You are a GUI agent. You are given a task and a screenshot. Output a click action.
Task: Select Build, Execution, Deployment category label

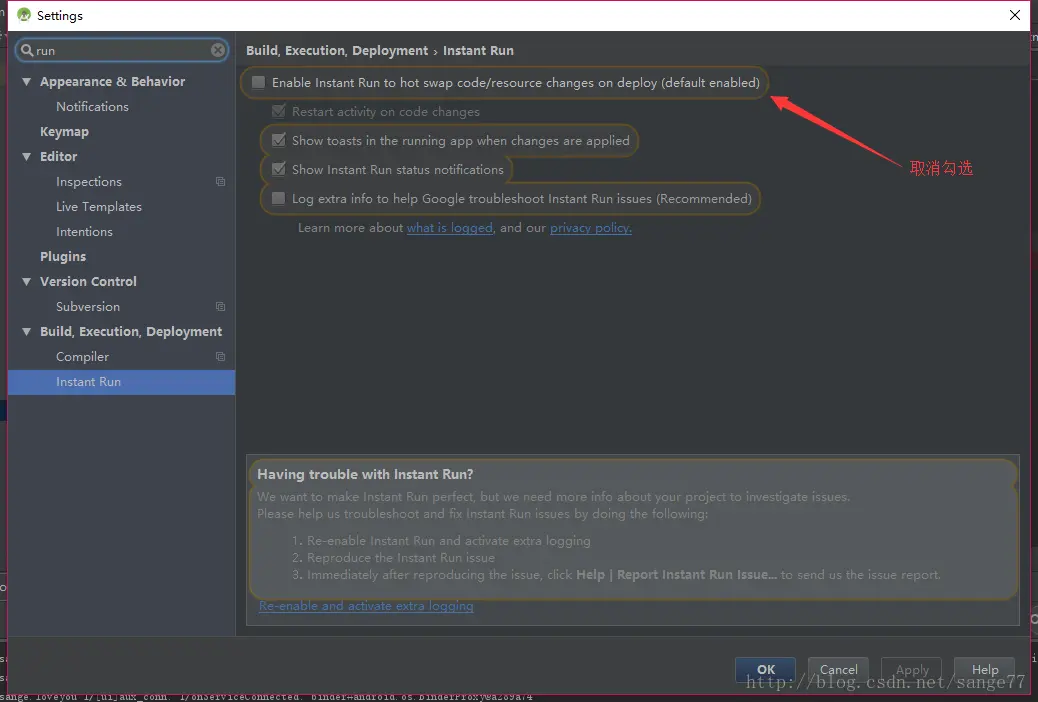(x=131, y=332)
